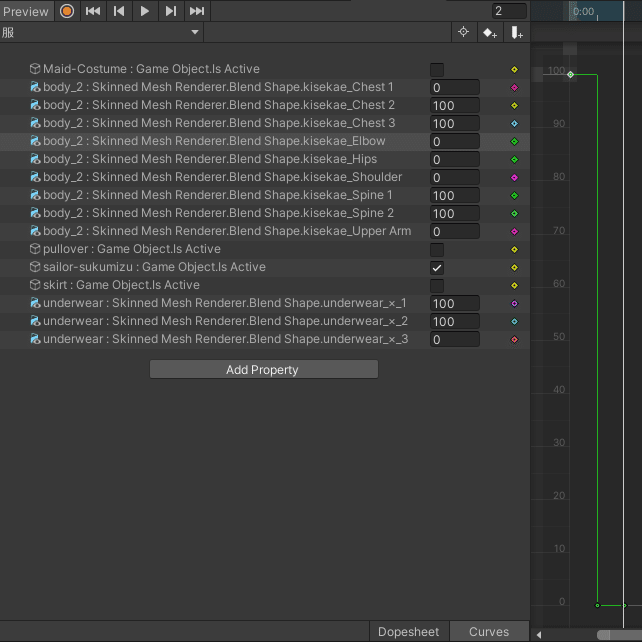The image size is (642, 642).
Task: Click kisekae_Chest 1 value field
Action: [x=454, y=88]
